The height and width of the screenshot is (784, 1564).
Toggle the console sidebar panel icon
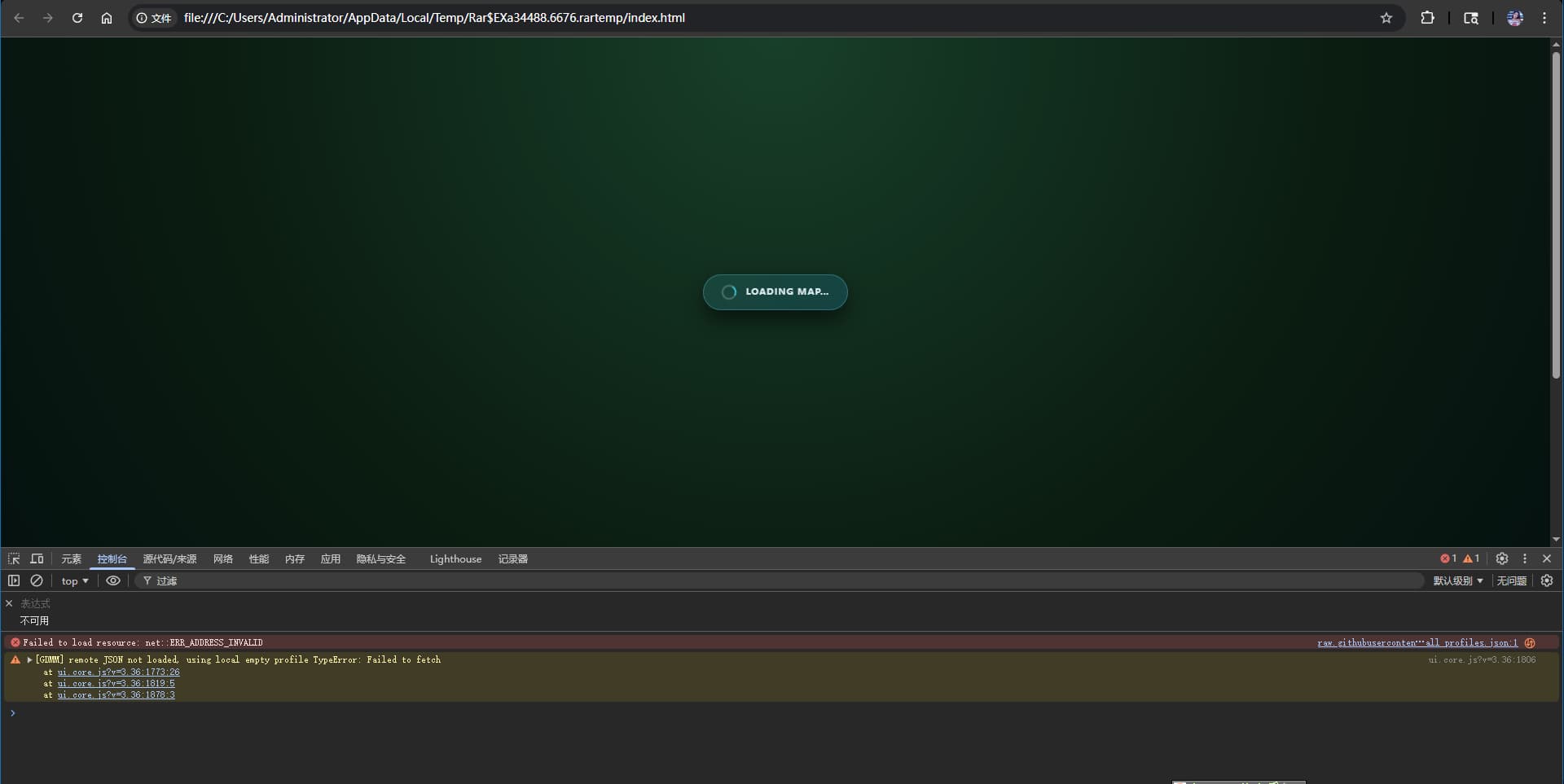pyautogui.click(x=14, y=580)
